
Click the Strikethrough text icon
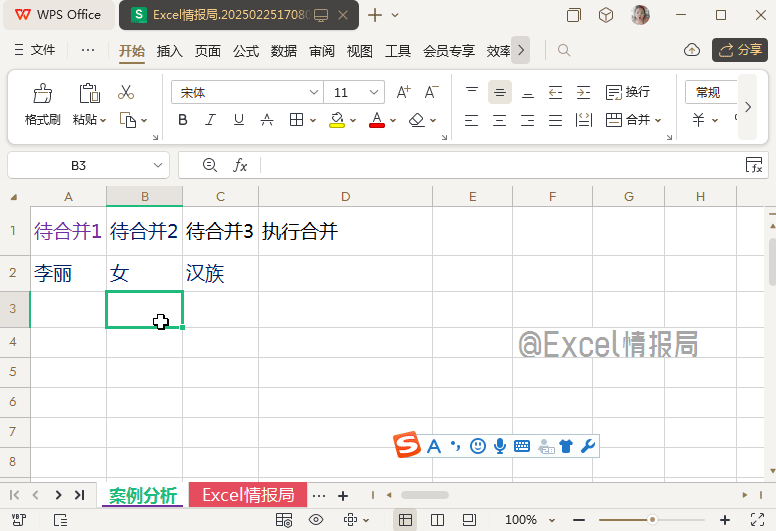(267, 120)
